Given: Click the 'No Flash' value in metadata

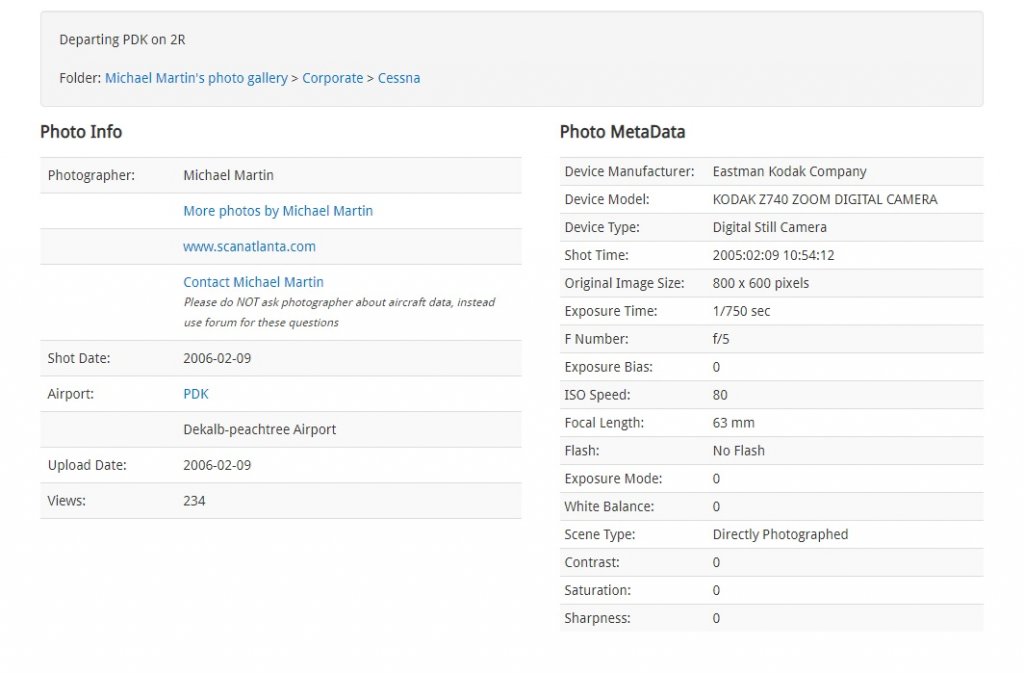Looking at the screenshot, I should click(738, 451).
